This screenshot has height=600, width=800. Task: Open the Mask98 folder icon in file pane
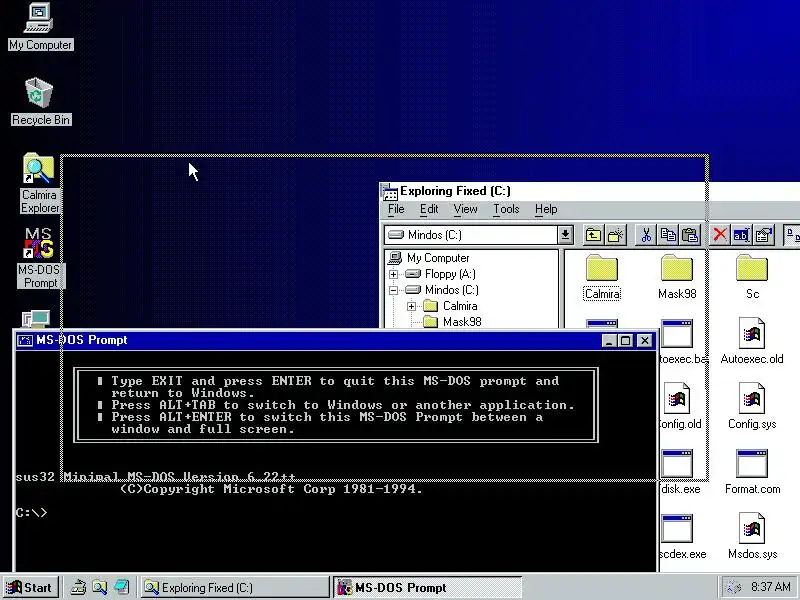click(677, 277)
